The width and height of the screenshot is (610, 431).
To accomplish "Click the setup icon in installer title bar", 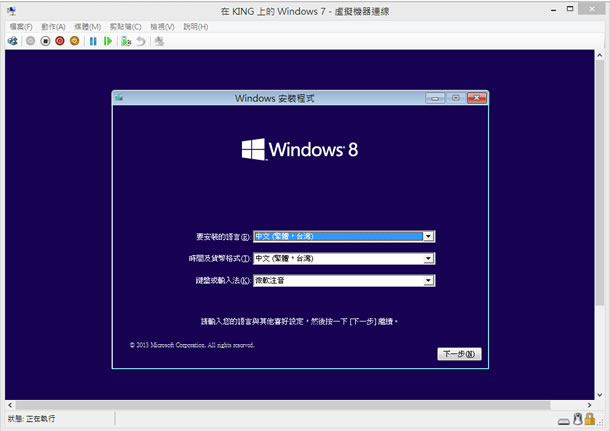I will coord(119,98).
